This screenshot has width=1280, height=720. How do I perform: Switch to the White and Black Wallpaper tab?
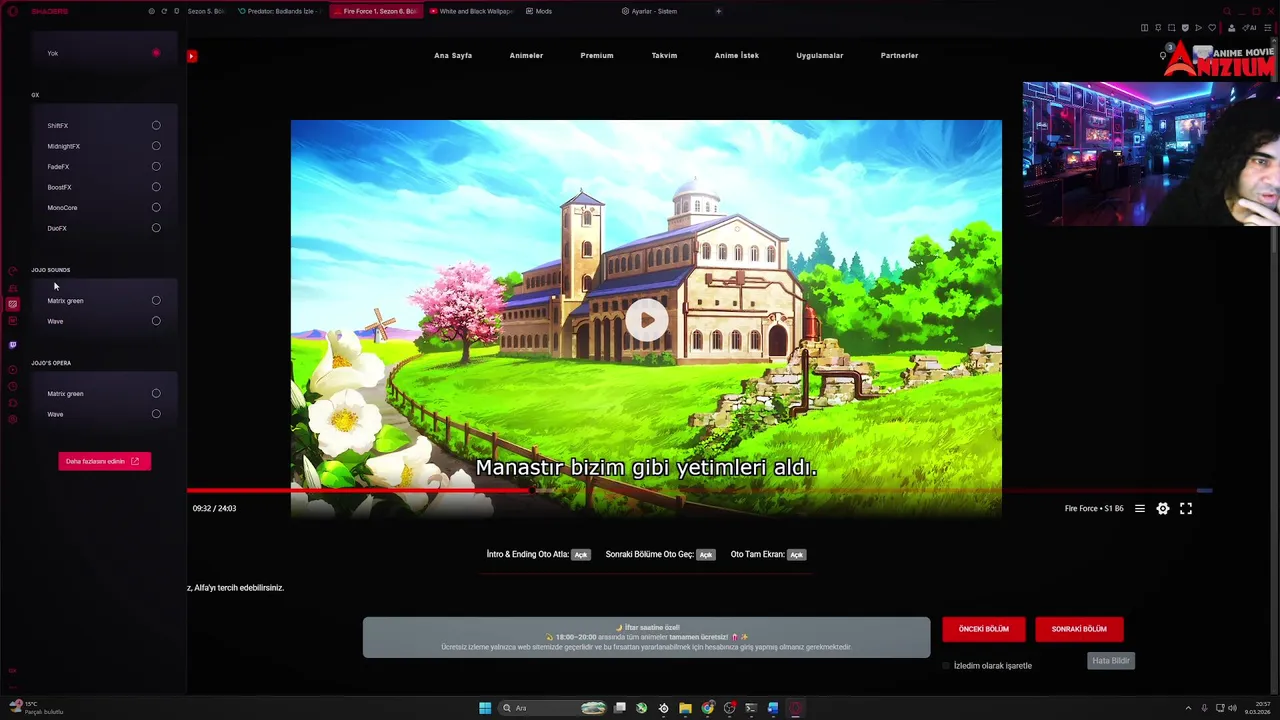click(x=470, y=11)
